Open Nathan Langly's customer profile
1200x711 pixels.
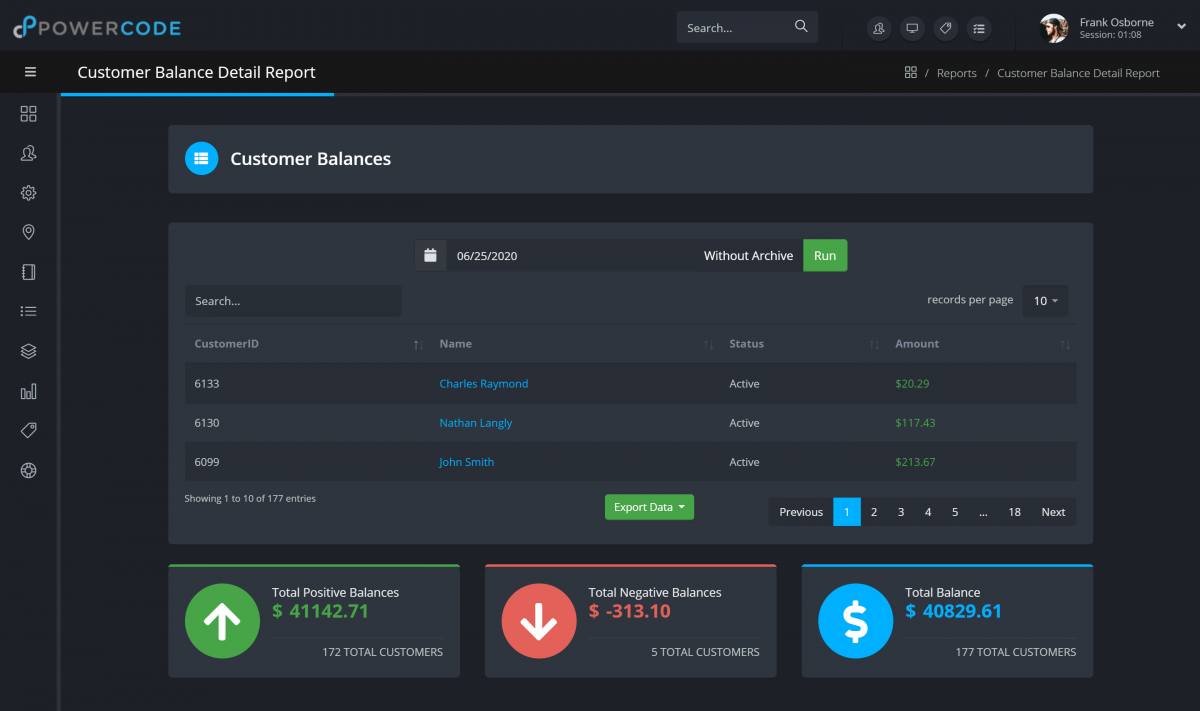click(475, 422)
